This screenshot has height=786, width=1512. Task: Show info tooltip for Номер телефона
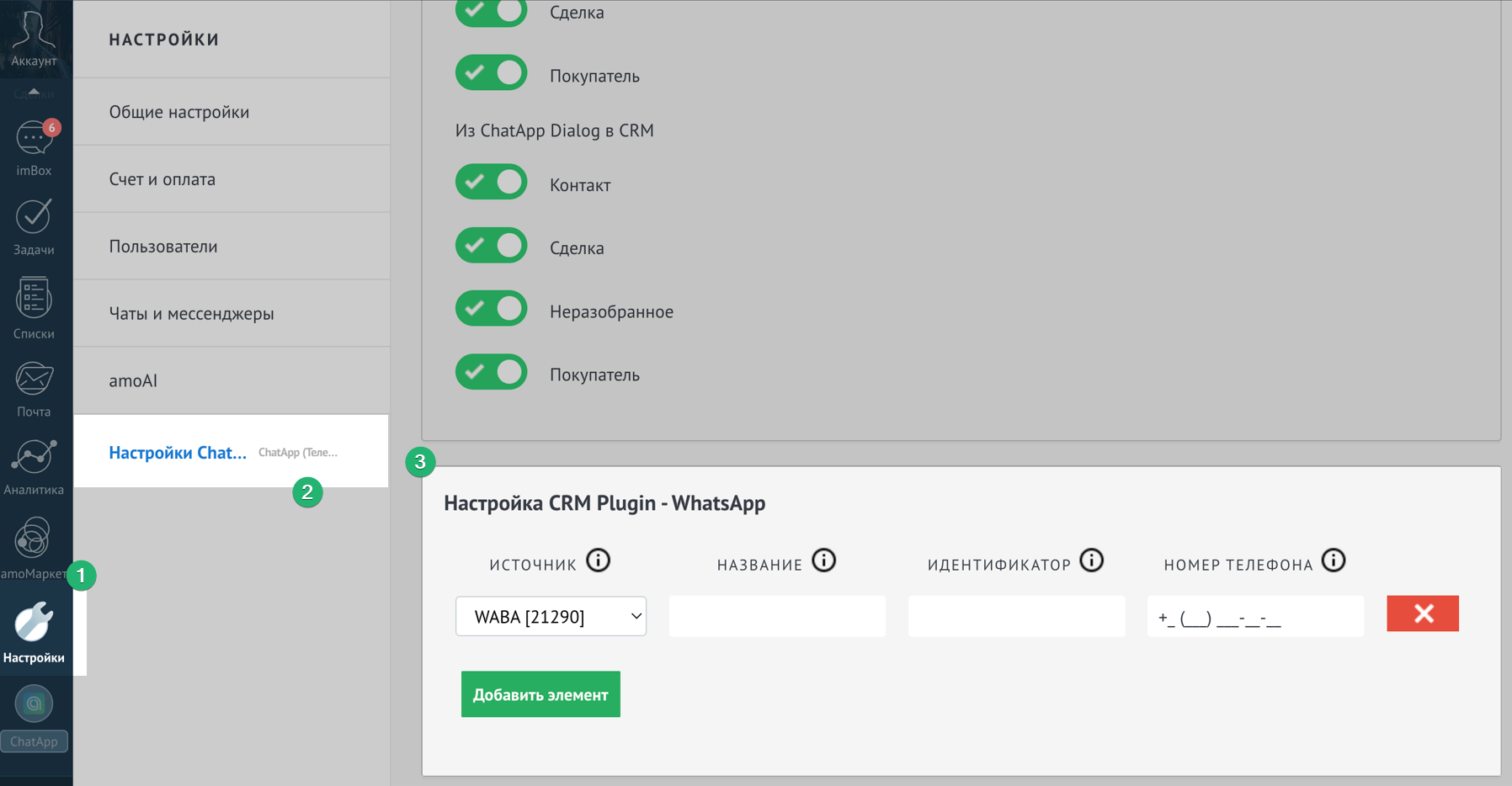click(x=1333, y=560)
